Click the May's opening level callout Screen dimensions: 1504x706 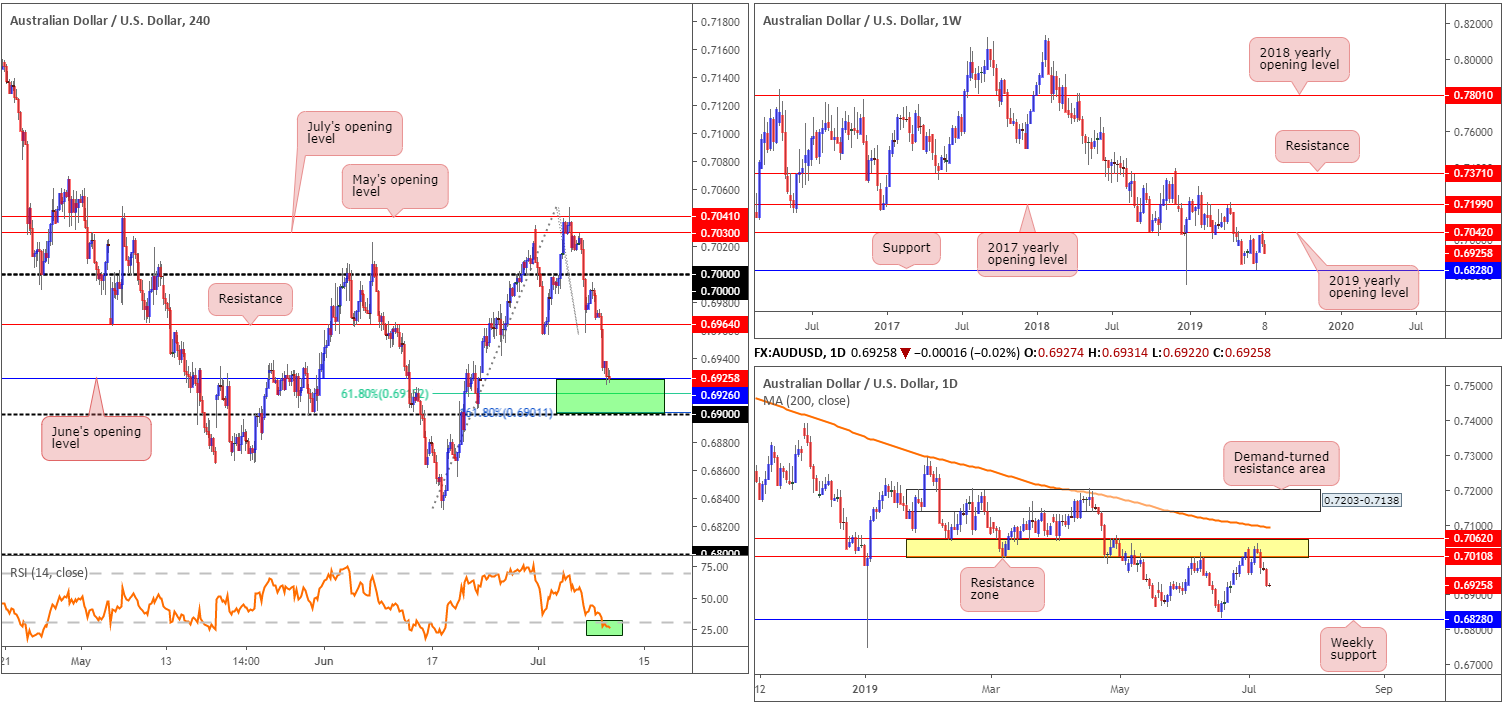[394, 186]
